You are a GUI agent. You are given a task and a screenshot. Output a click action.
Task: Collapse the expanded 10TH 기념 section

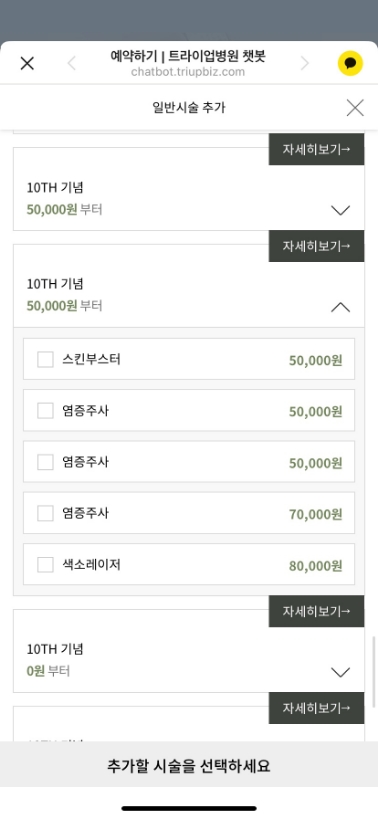pyautogui.click(x=340, y=307)
